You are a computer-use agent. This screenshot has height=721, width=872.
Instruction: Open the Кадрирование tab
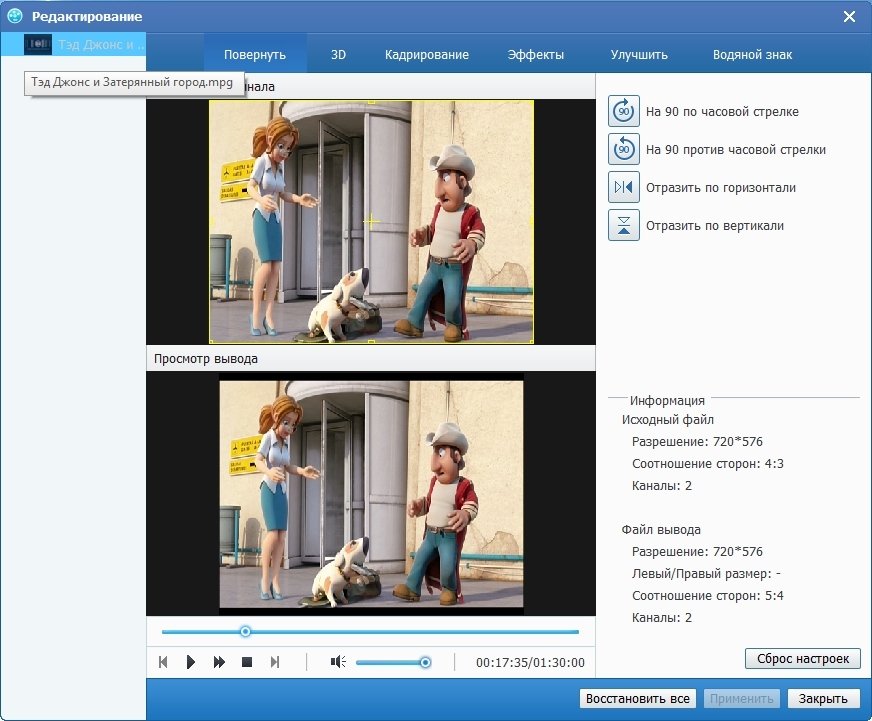427,55
